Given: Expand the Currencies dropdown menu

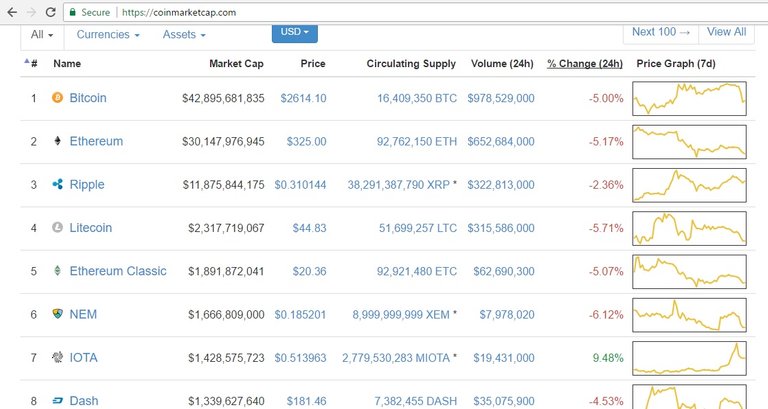Looking at the screenshot, I should coord(108,35).
